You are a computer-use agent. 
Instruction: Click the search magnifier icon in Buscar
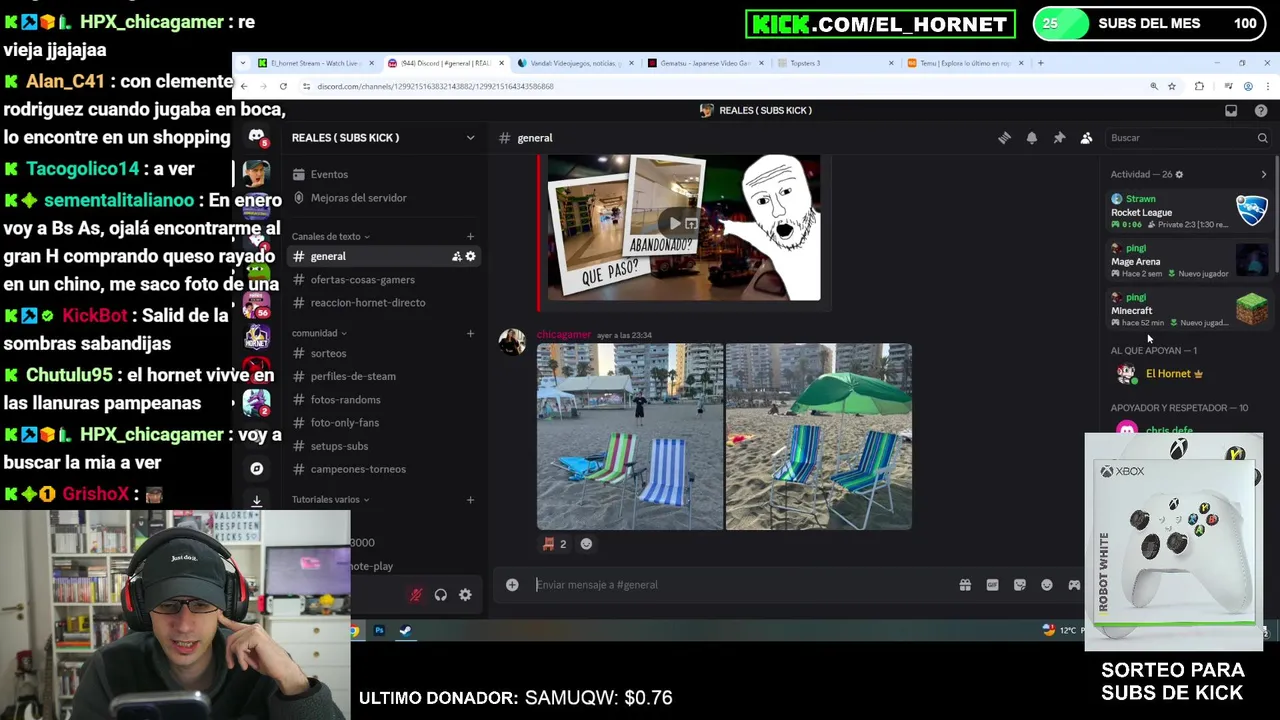[1262, 138]
